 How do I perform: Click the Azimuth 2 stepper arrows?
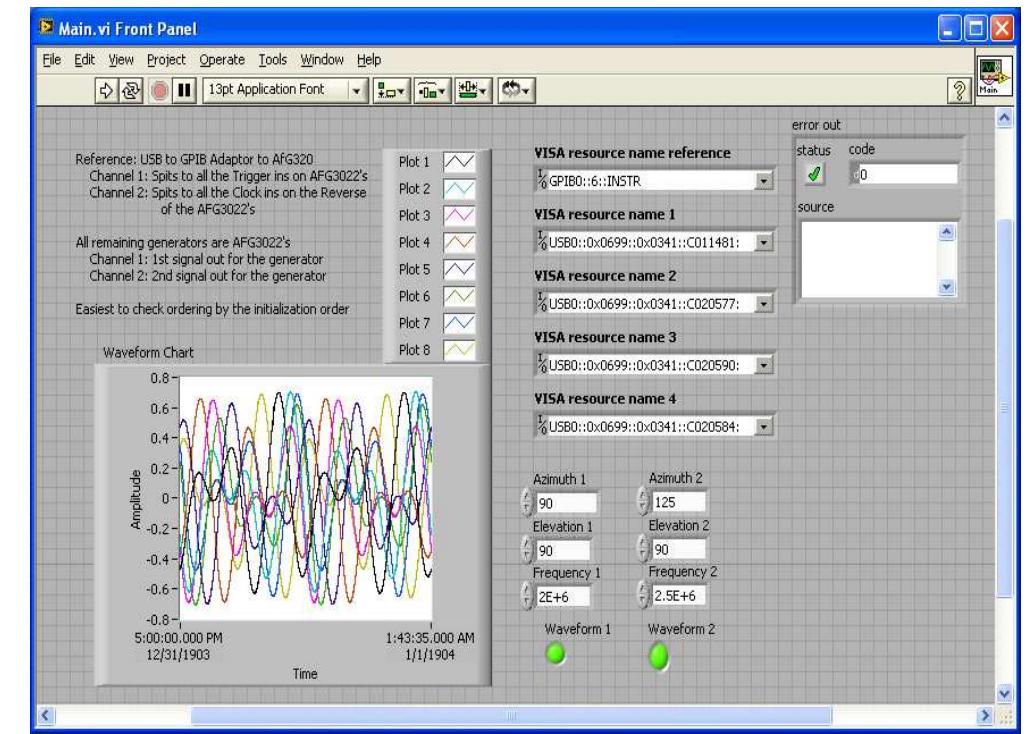[643, 501]
